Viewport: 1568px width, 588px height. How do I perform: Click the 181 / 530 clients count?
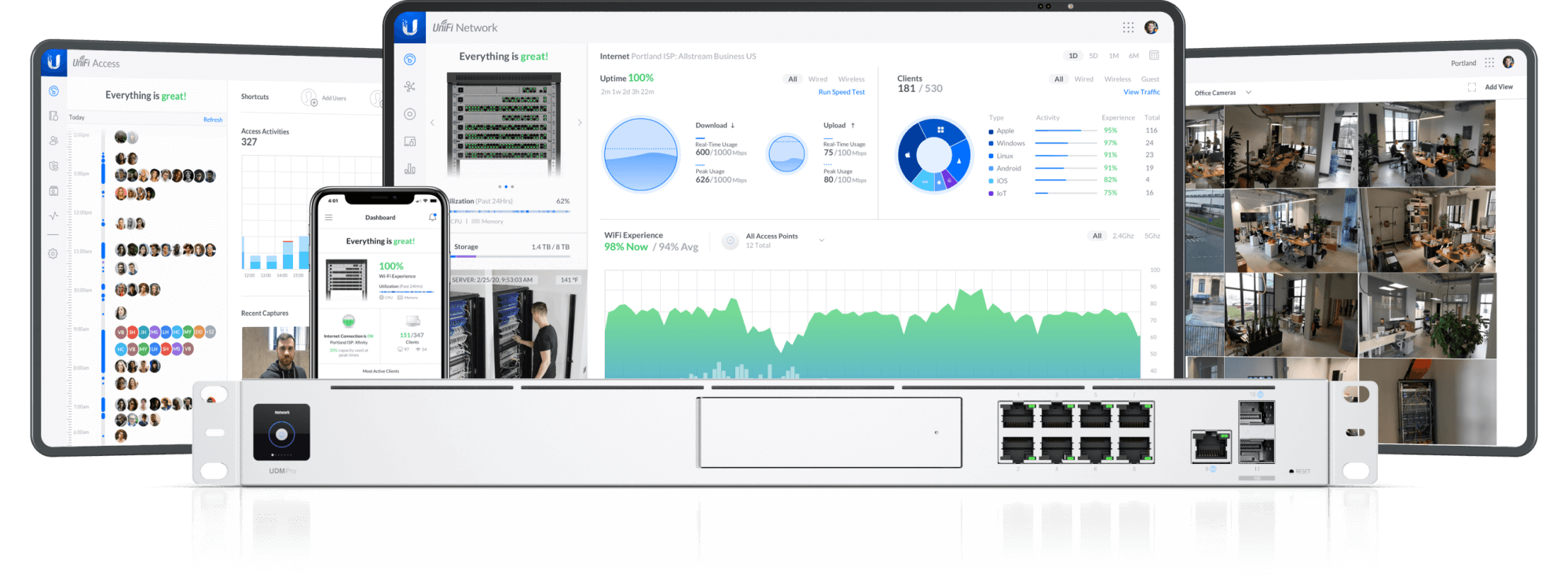click(x=920, y=89)
